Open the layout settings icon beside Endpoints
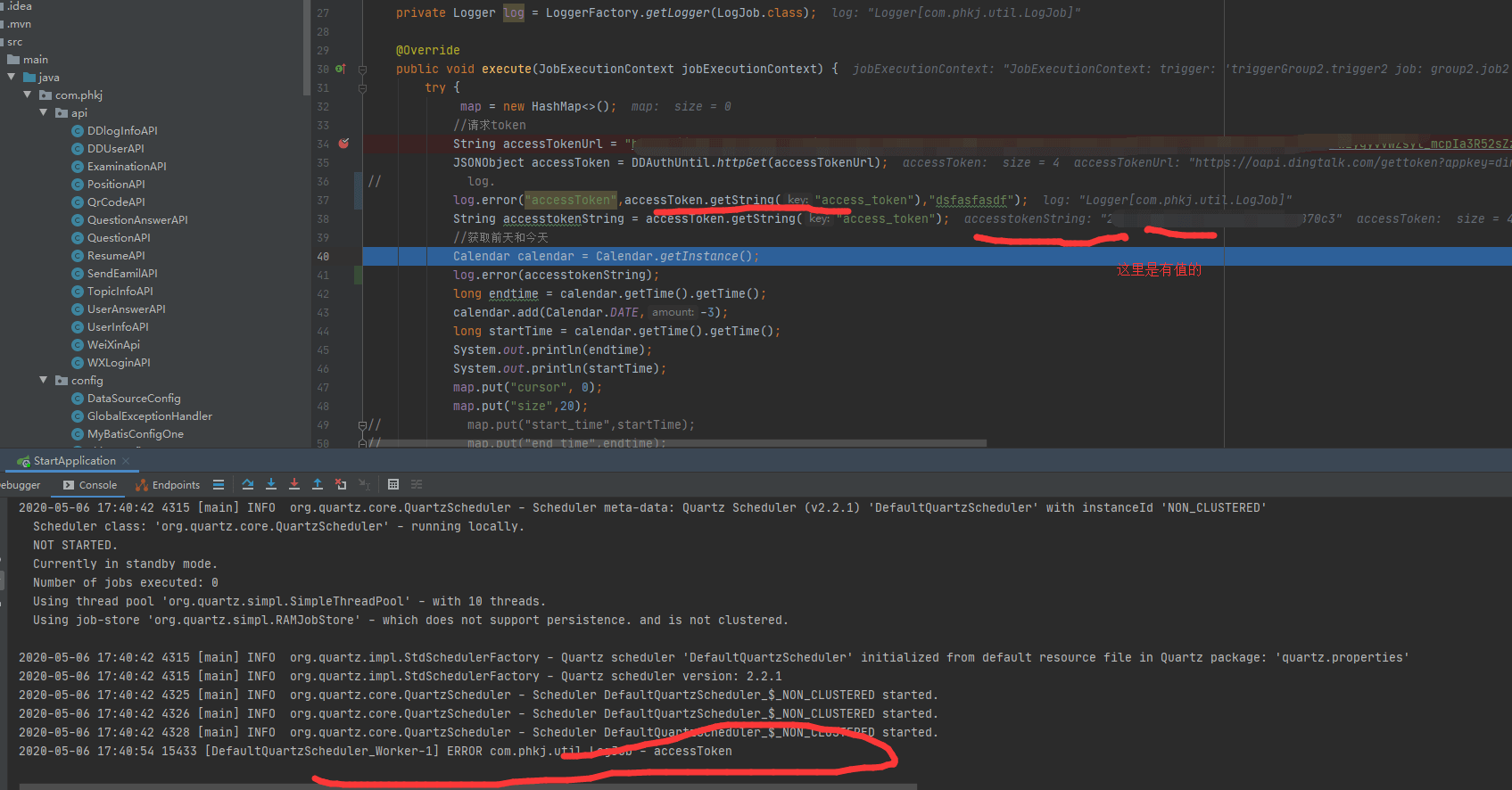The height and width of the screenshot is (790, 1512). (219, 484)
